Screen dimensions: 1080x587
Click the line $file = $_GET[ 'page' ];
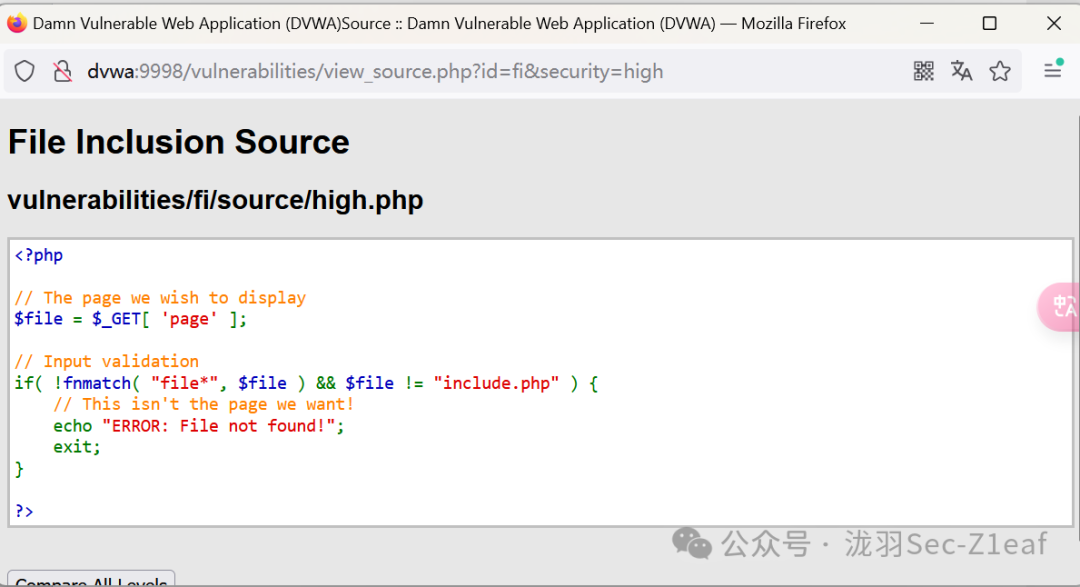tap(130, 319)
